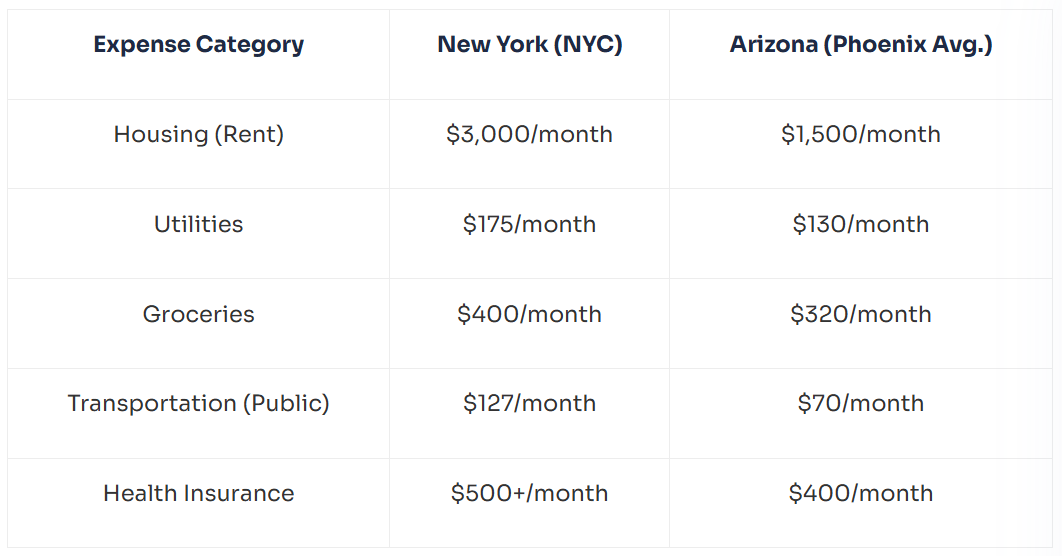Click the $400/month Arizona health insurance cell

pyautogui.click(x=860, y=493)
